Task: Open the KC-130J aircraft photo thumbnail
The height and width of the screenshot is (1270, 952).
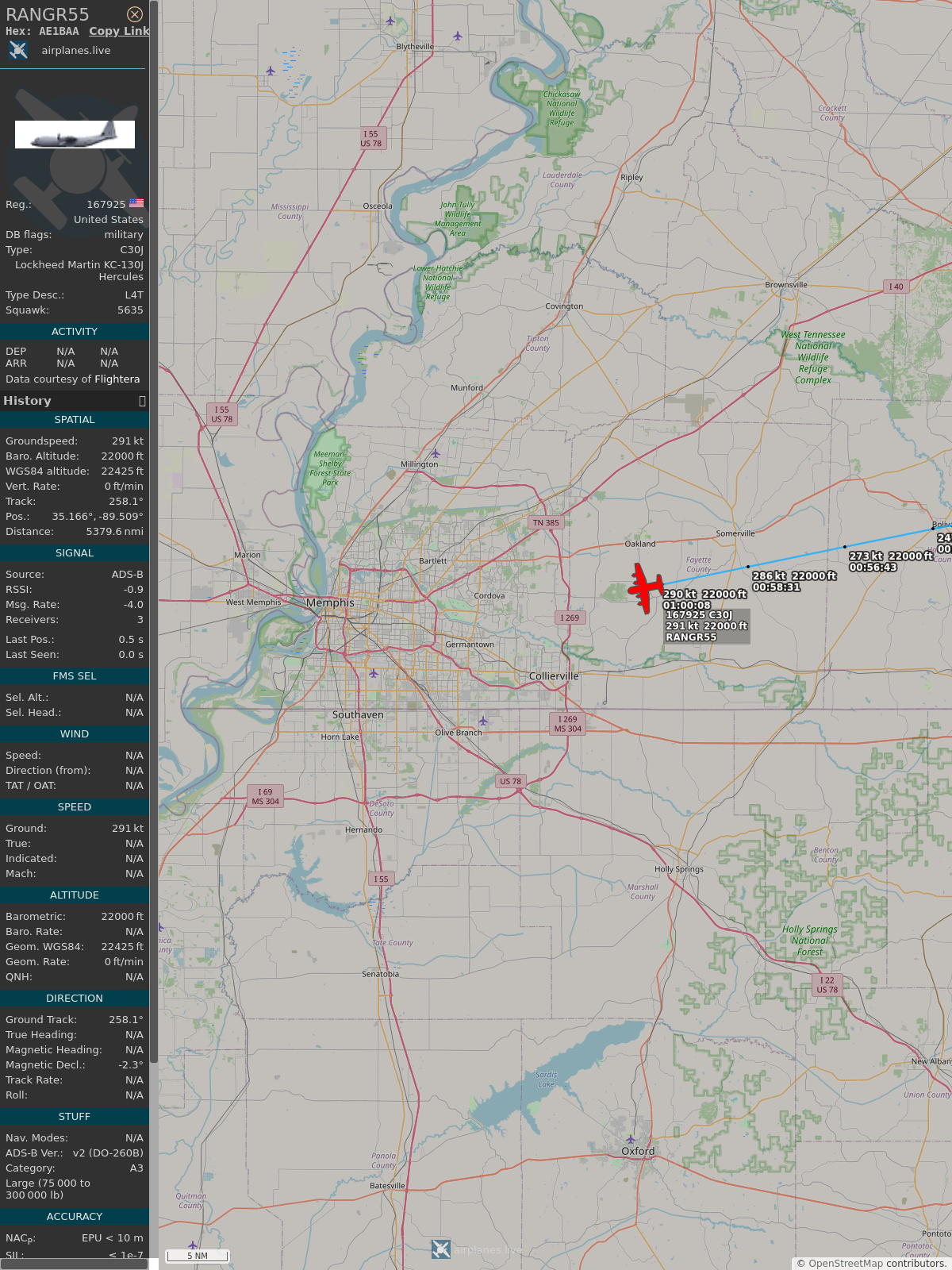Action: (75, 134)
